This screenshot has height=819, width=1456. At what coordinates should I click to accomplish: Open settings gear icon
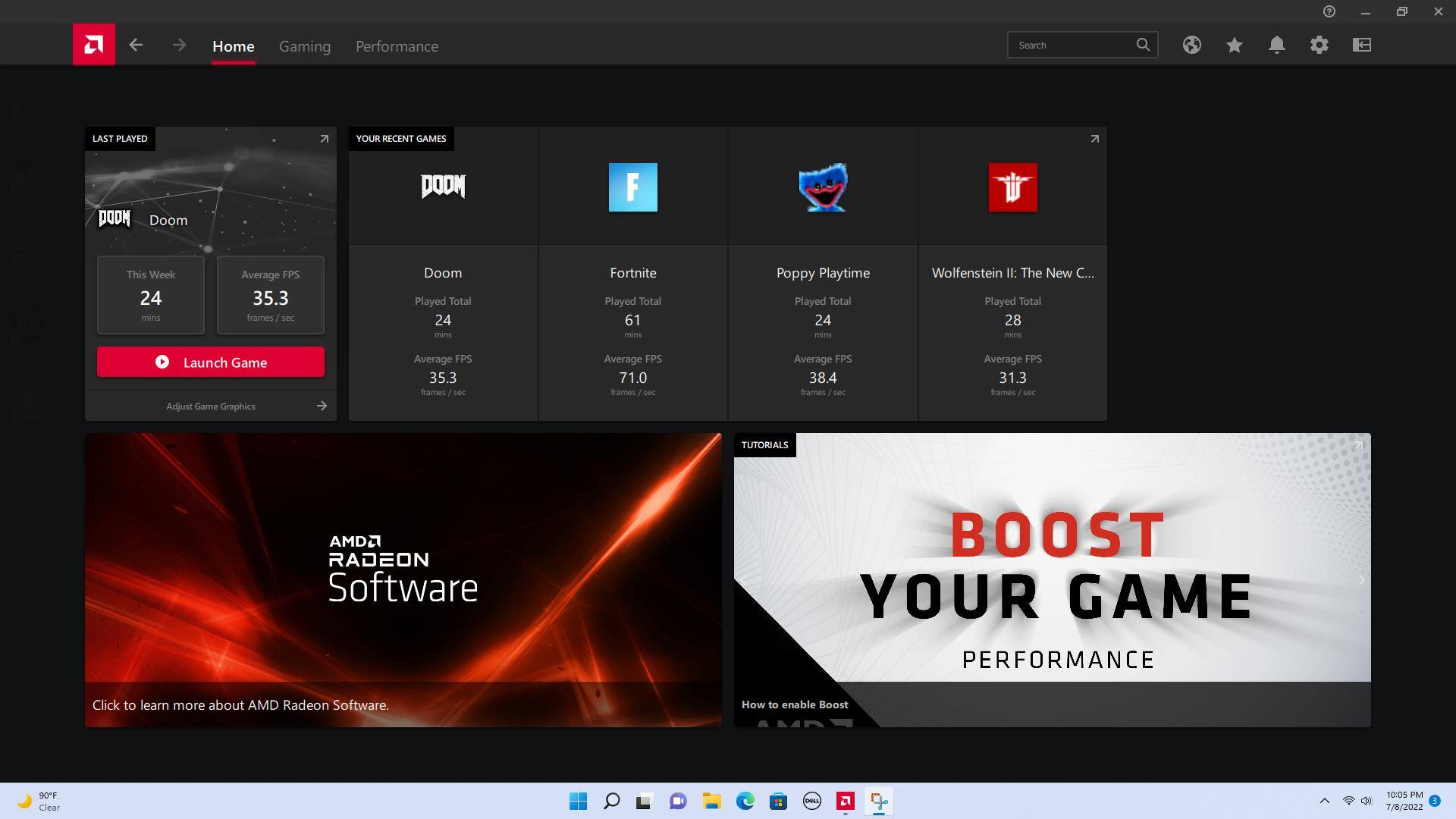point(1319,45)
